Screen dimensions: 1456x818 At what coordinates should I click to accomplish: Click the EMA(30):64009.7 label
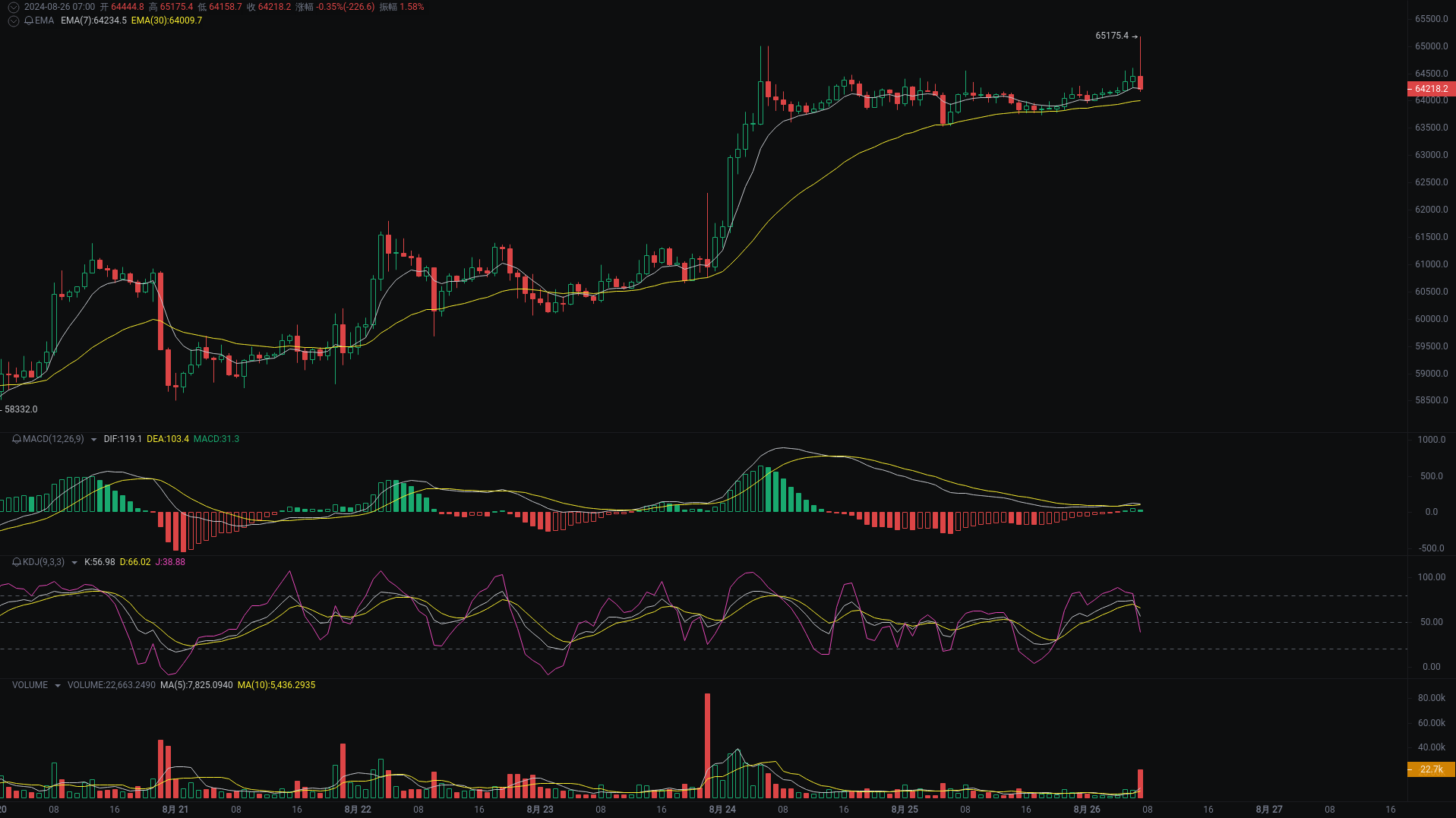tap(166, 21)
